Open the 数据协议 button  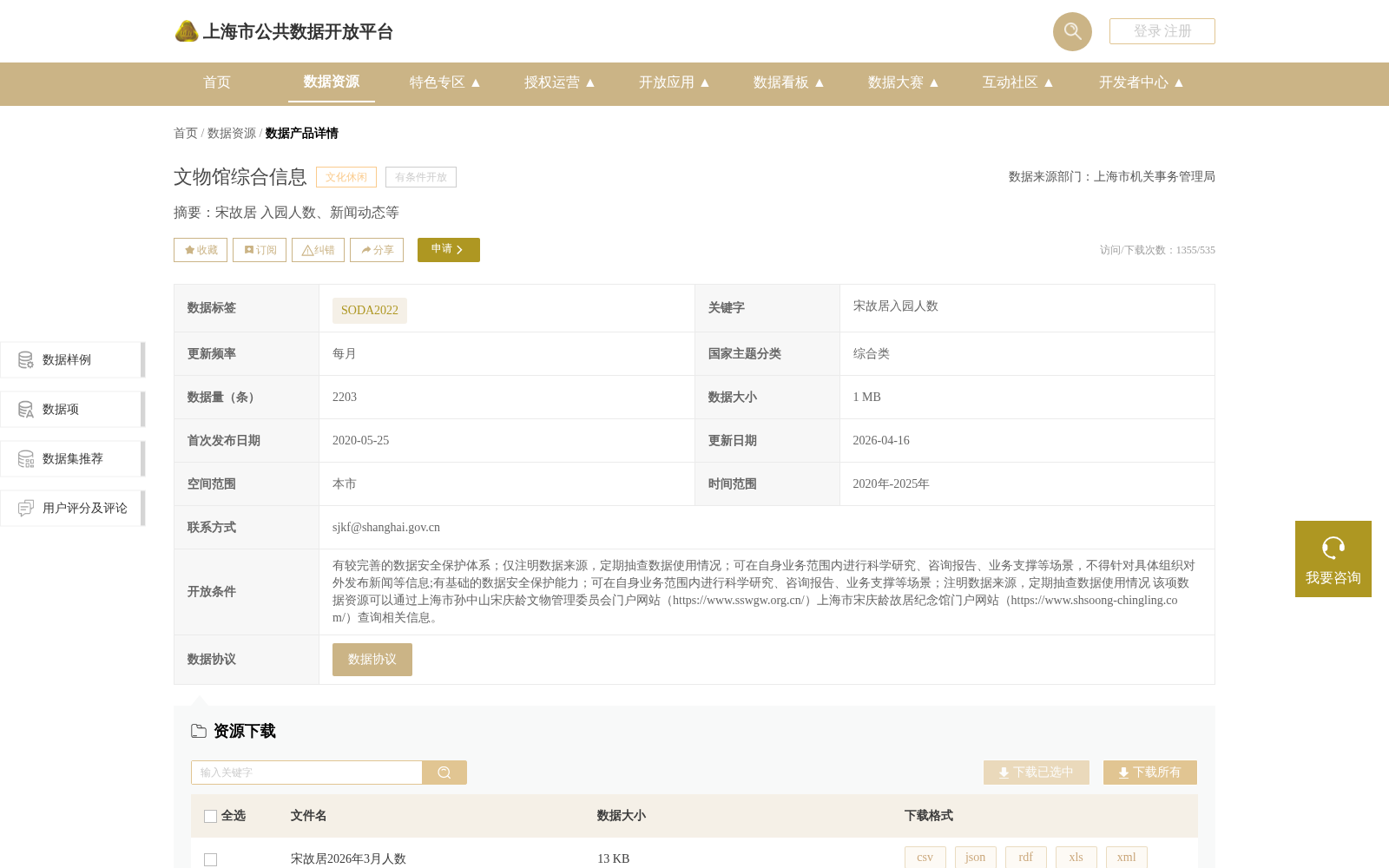pos(372,660)
